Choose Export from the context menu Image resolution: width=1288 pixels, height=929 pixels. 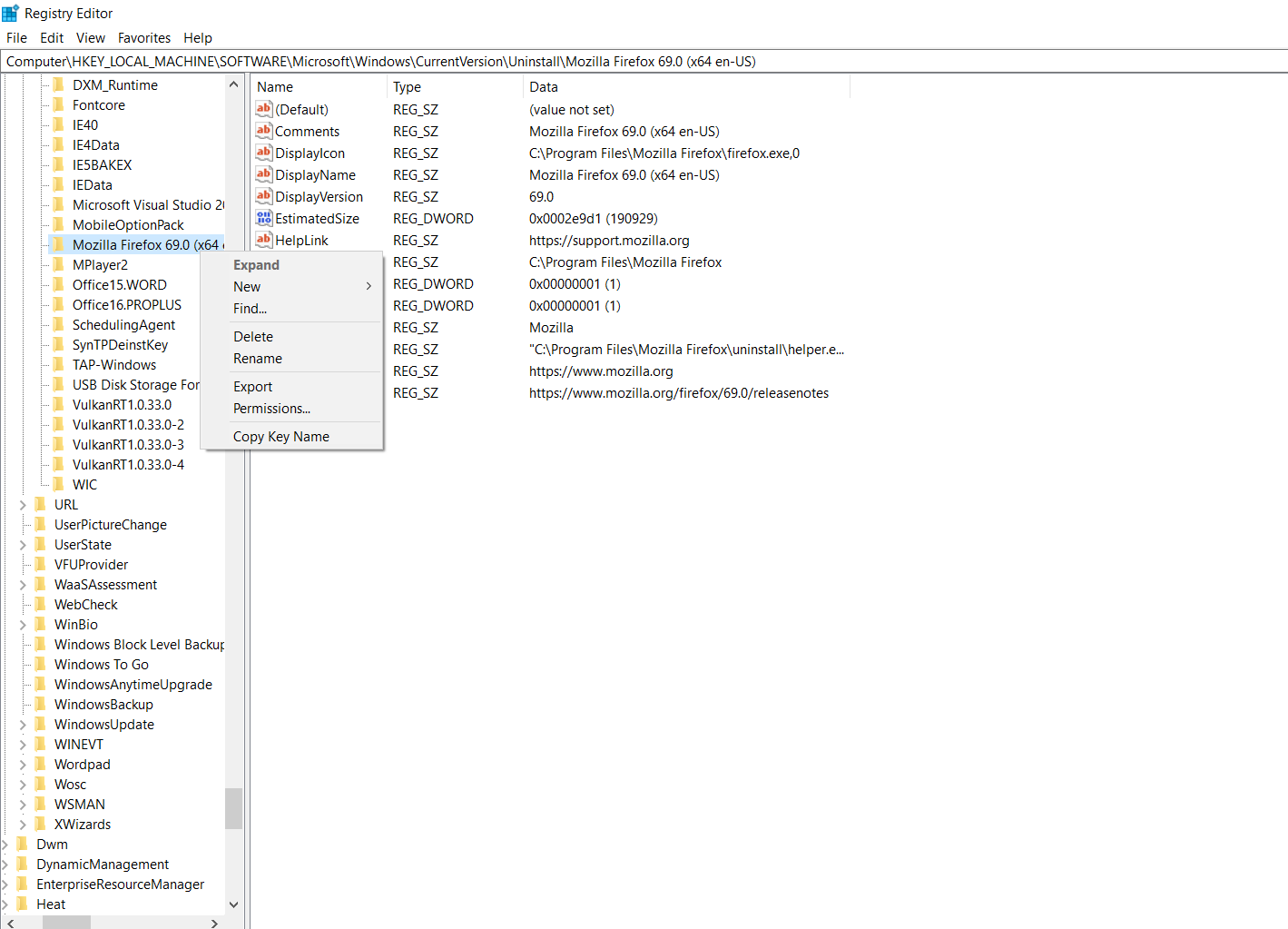click(x=292, y=386)
